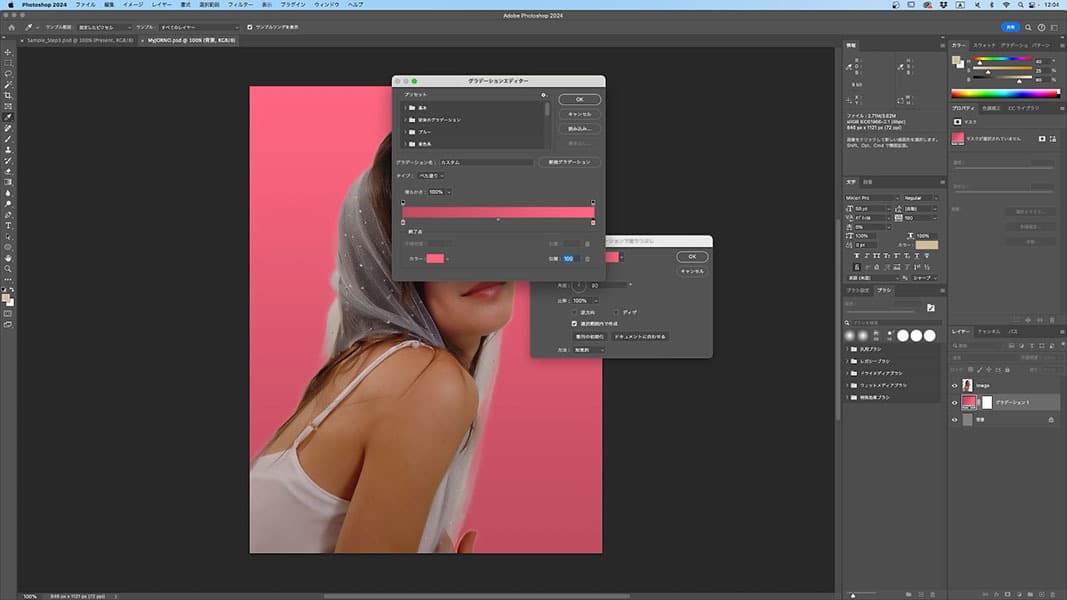Switch to the Sample_Step3.psd document tab

[81, 40]
